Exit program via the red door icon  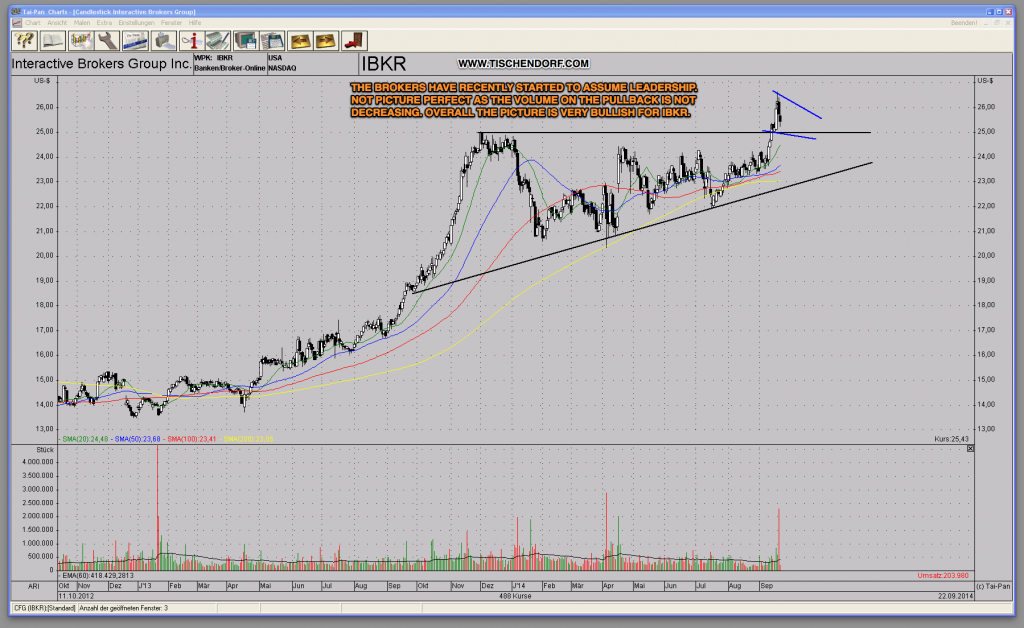[352, 40]
